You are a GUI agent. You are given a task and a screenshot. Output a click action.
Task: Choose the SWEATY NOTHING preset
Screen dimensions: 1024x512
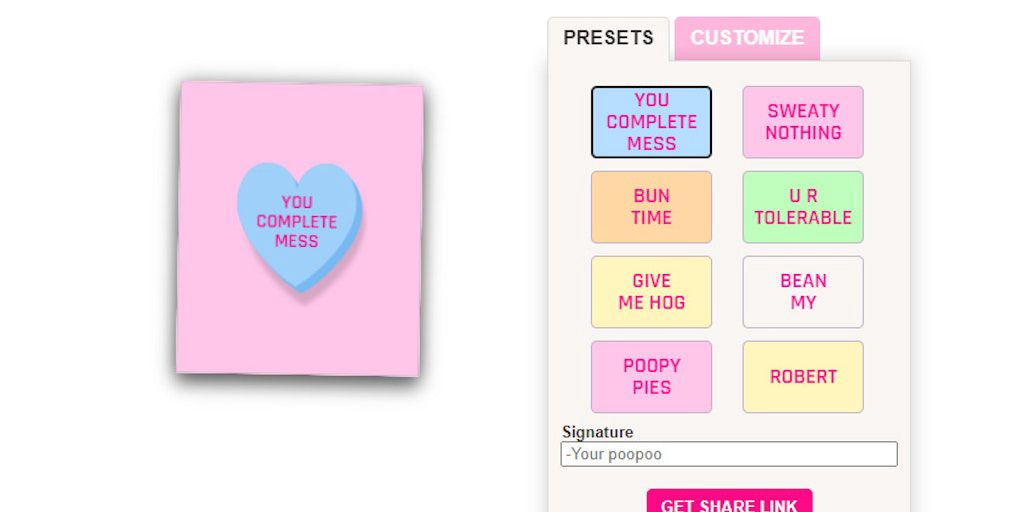point(803,122)
